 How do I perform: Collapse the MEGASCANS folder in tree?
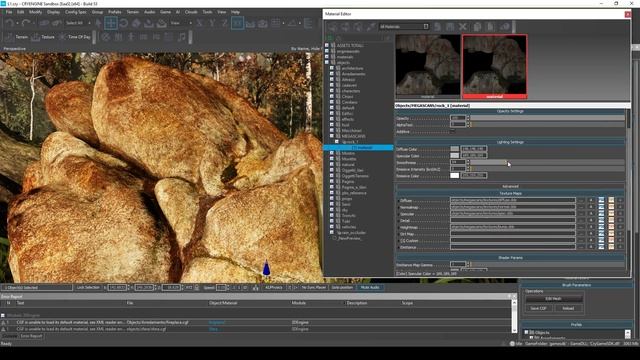coord(332,136)
